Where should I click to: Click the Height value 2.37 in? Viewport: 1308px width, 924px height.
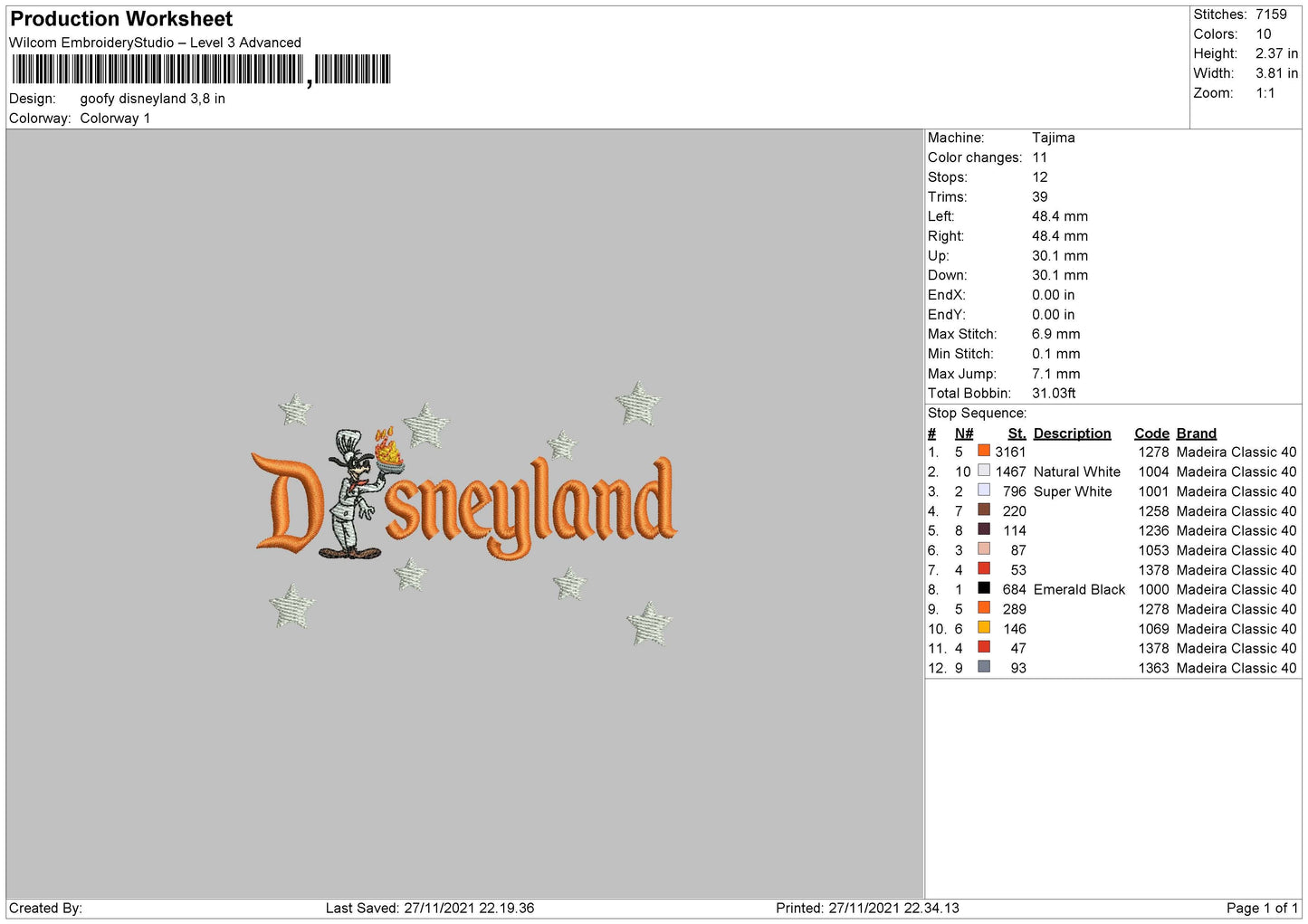(x=1276, y=54)
